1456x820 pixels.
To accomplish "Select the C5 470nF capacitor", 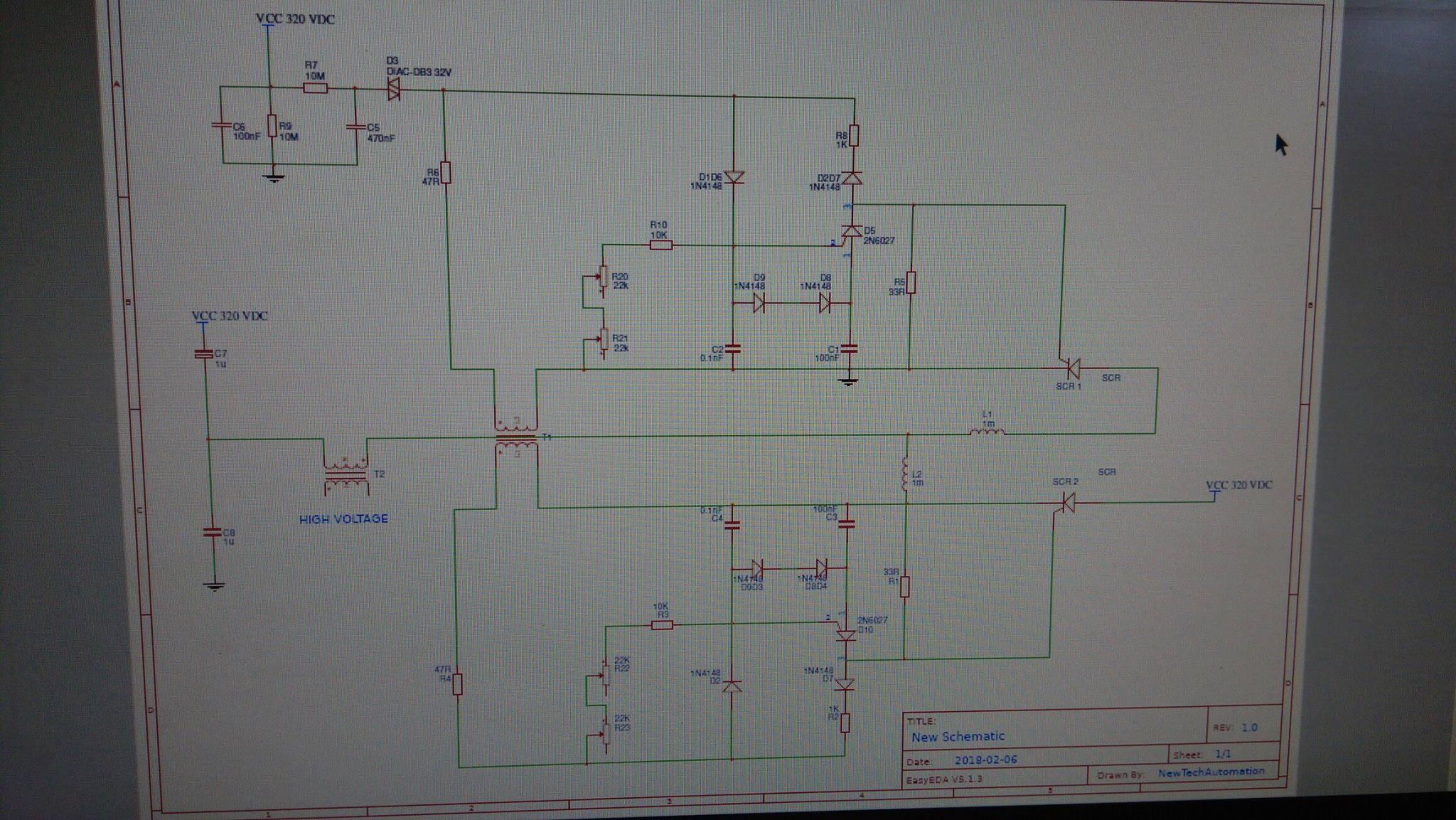I will pyautogui.click(x=355, y=127).
